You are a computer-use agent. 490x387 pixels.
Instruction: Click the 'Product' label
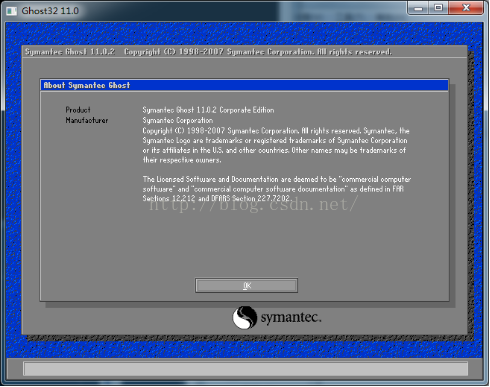tap(78, 110)
